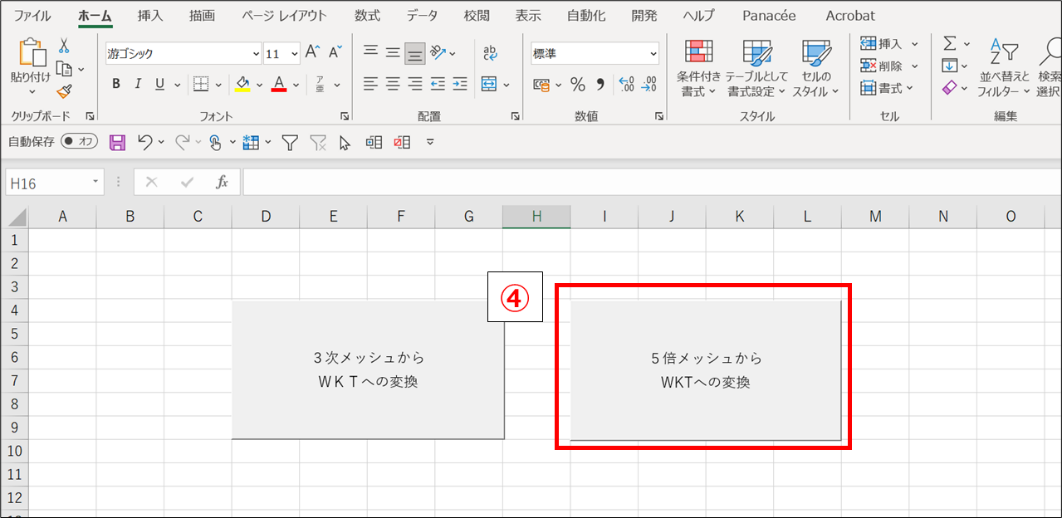The width and height of the screenshot is (1062, 518).
Task: Toggle bottom align icon
Action: 415,53
